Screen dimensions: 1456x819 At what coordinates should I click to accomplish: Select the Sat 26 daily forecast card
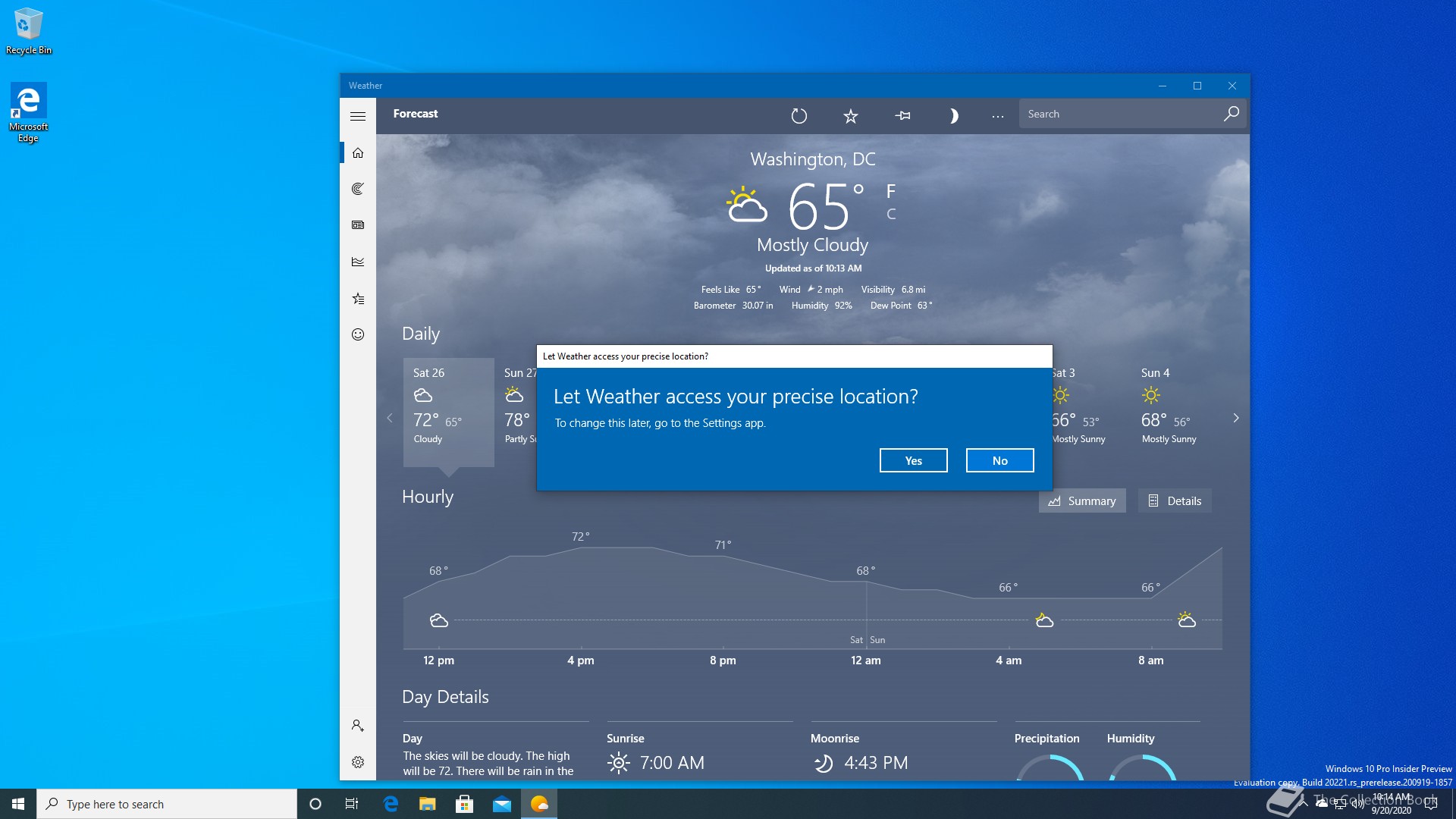point(449,412)
